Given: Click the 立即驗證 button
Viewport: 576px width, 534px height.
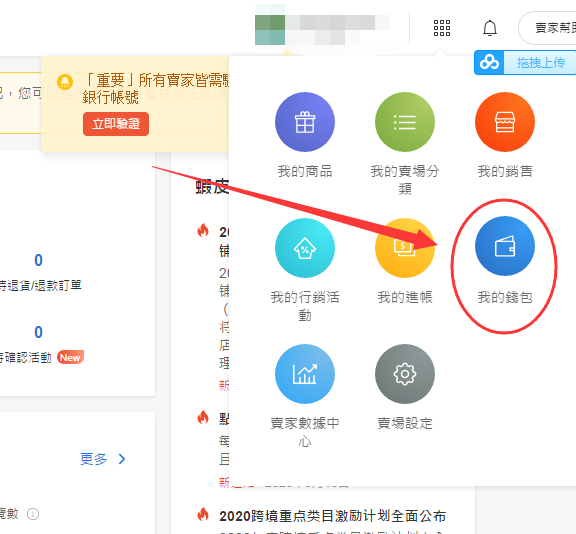Looking at the screenshot, I should pyautogui.click(x=116, y=124).
